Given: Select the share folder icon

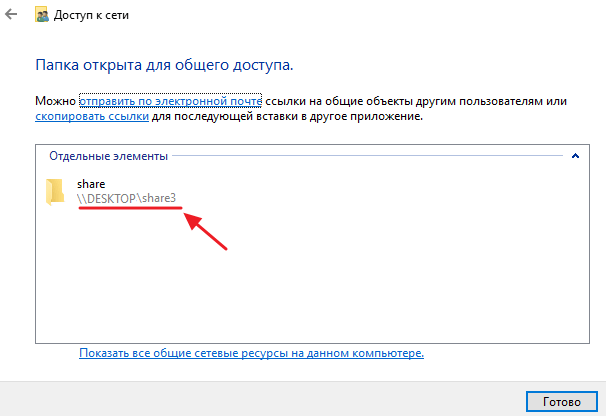Looking at the screenshot, I should point(55,191).
